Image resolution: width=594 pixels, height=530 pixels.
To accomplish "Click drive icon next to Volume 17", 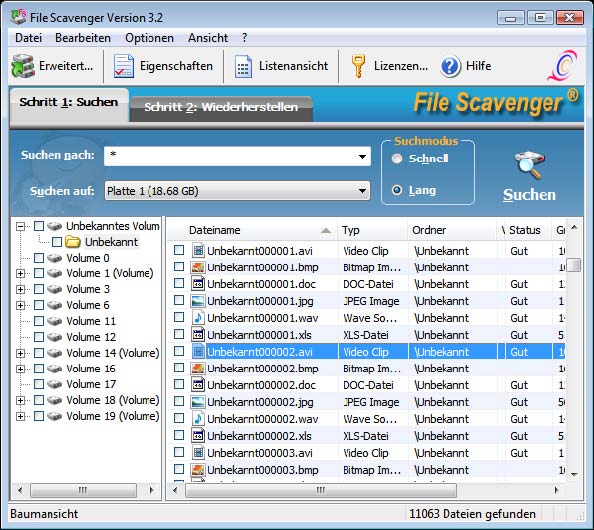I will [x=55, y=384].
